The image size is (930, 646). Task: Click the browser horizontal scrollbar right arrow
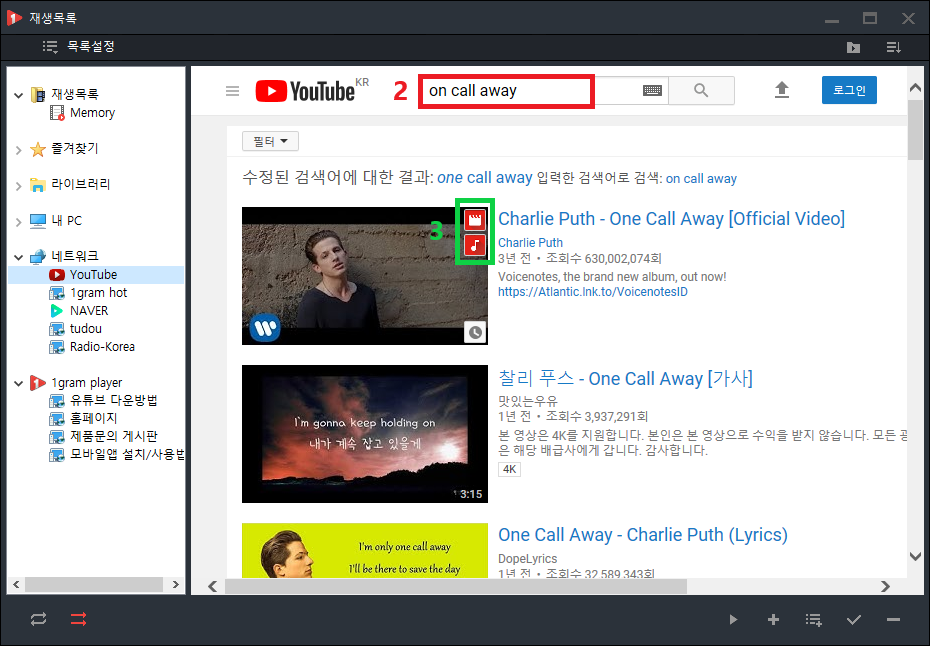point(885,586)
